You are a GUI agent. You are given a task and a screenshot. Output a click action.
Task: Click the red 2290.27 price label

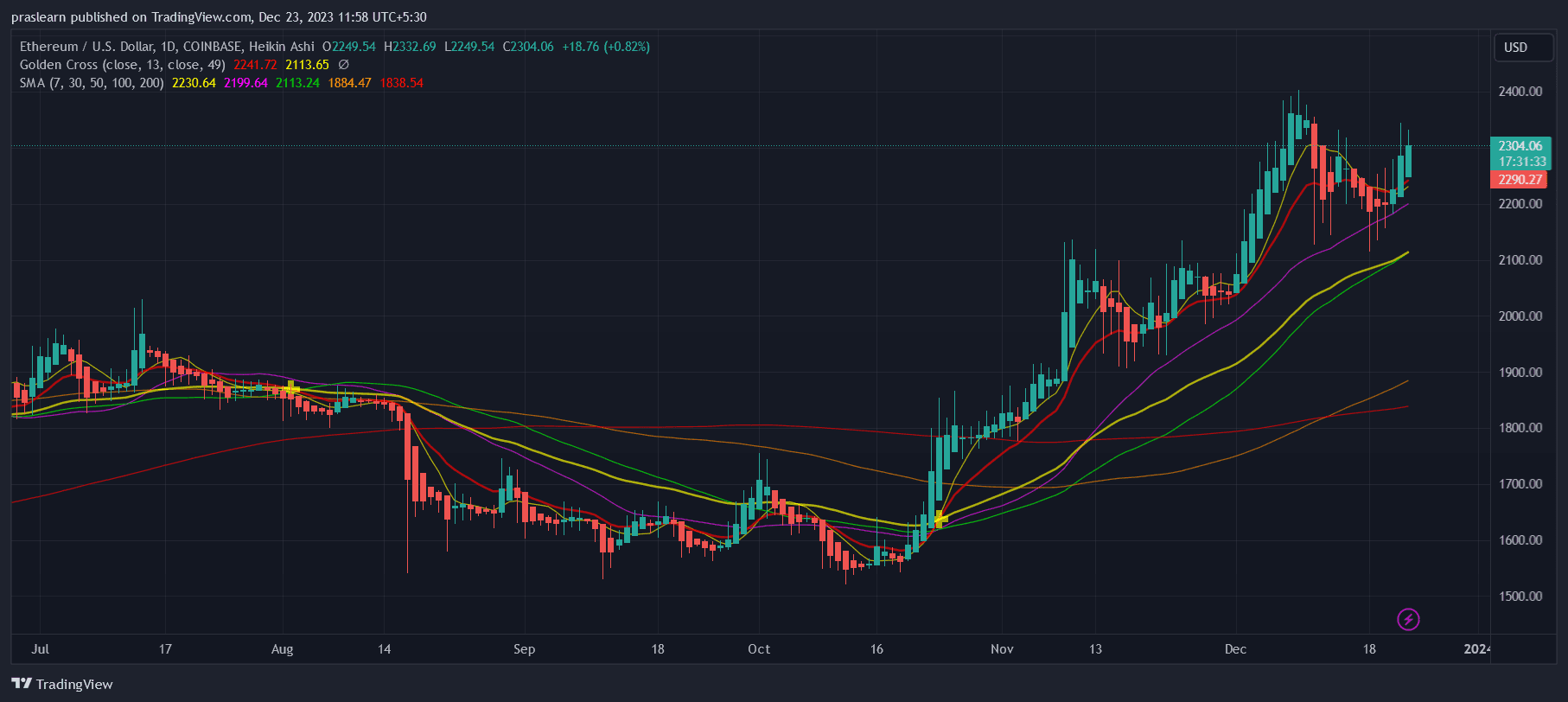[x=1520, y=180]
